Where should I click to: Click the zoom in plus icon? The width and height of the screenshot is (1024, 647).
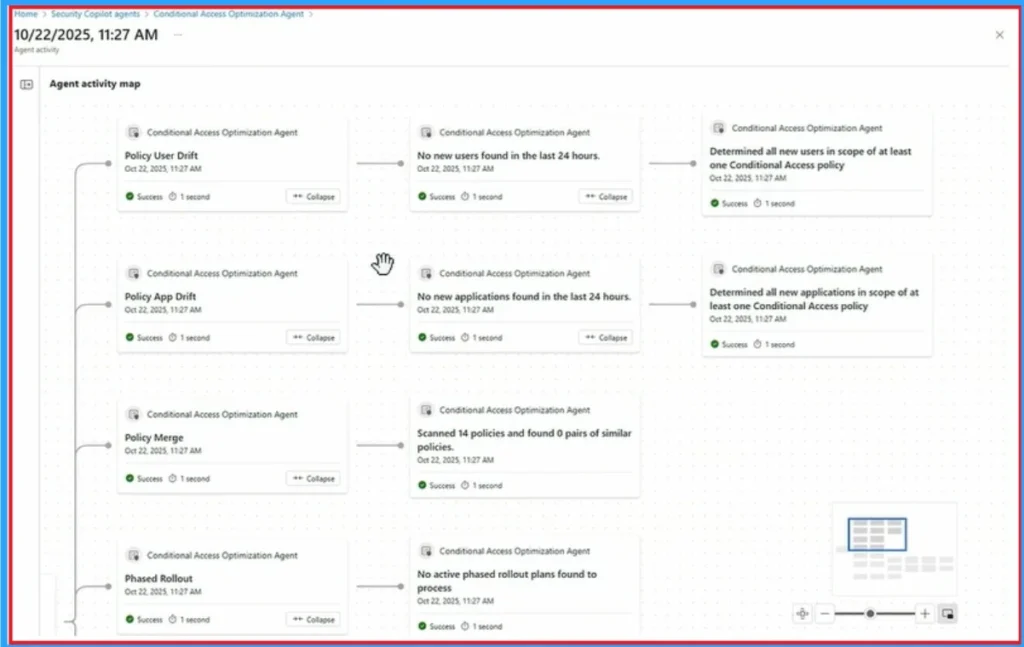pos(924,613)
